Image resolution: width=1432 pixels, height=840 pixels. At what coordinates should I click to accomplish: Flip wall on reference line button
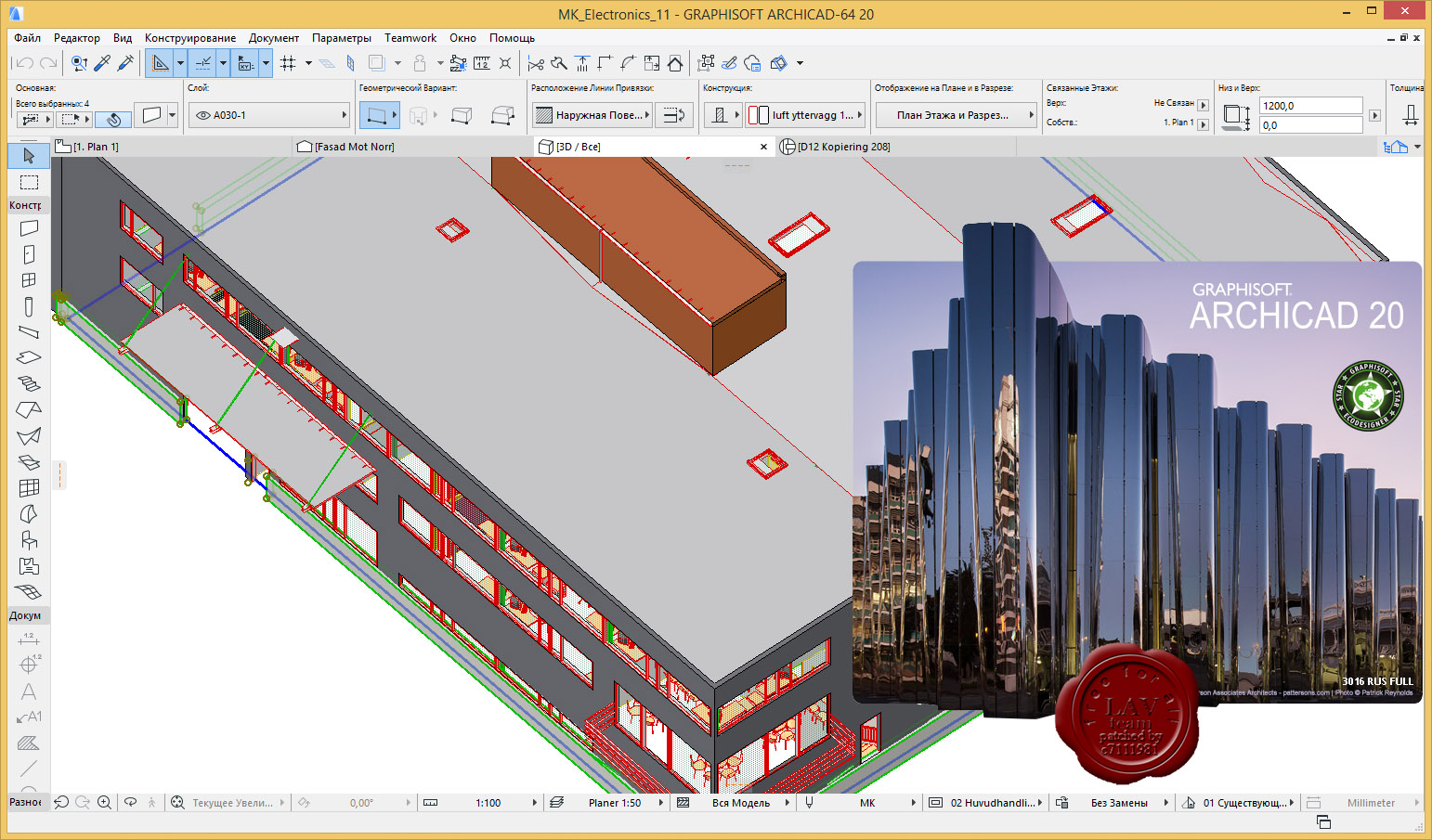675,115
